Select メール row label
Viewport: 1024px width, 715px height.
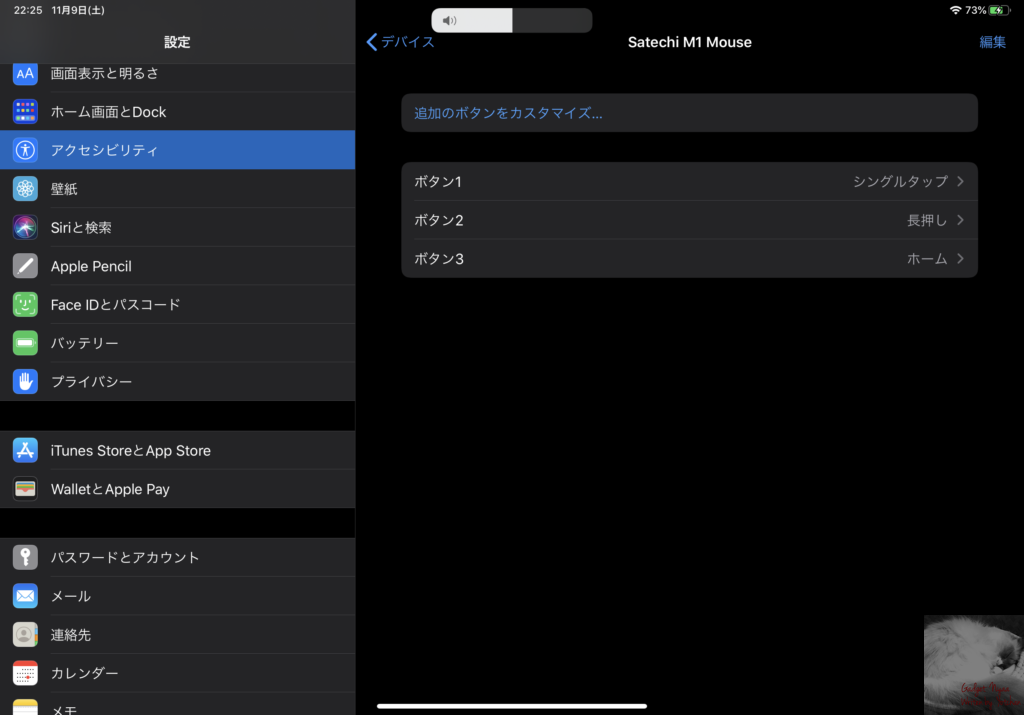pyautogui.click(x=71, y=596)
